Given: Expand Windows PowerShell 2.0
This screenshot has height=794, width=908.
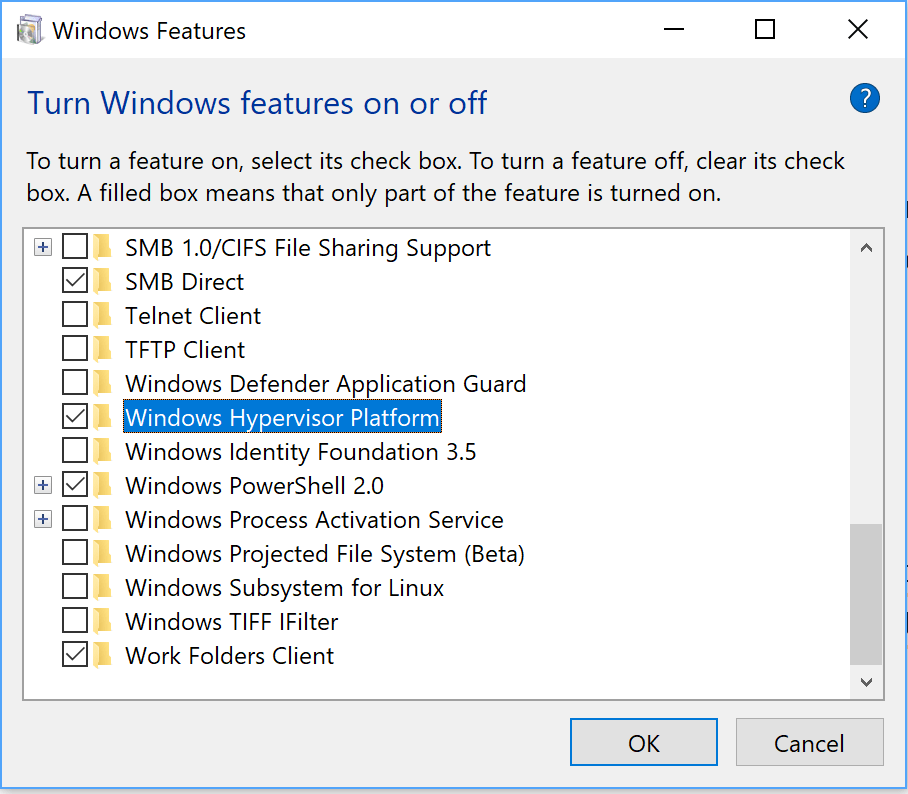Looking at the screenshot, I should [43, 485].
